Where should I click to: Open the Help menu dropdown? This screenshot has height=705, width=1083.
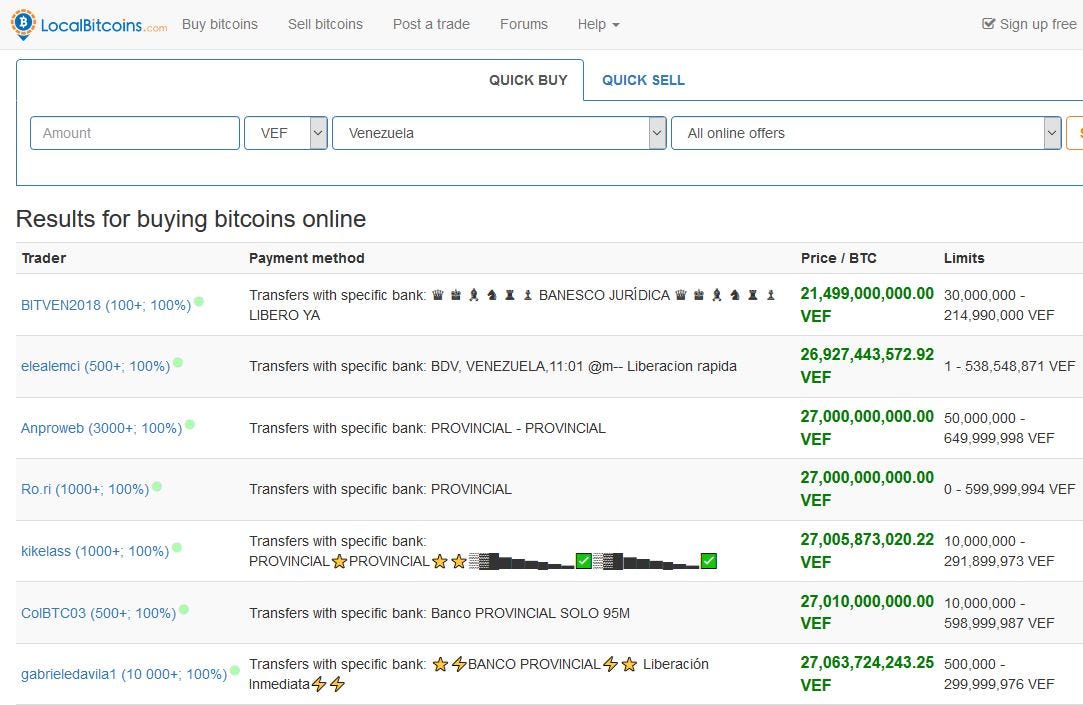[598, 24]
